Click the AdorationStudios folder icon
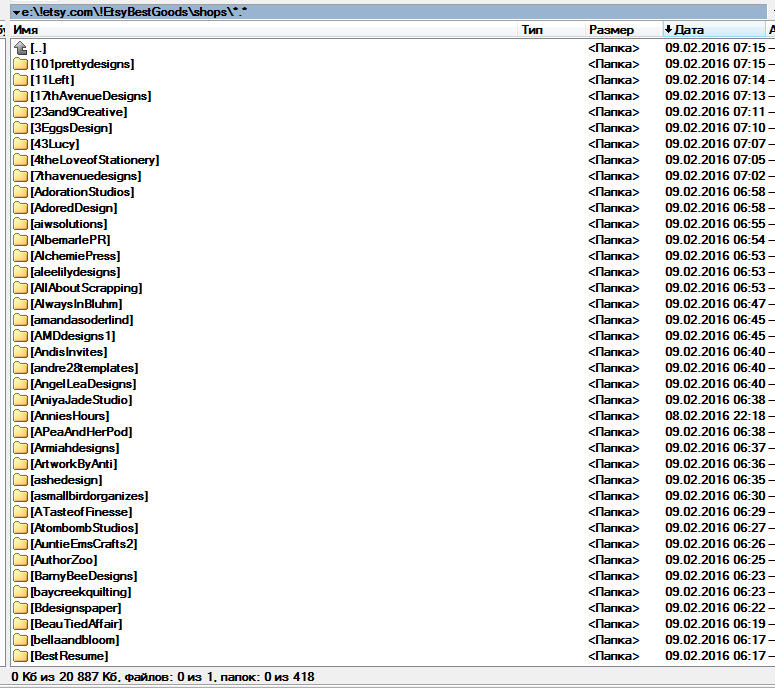Viewport: 775px width, 695px height. pos(20,192)
